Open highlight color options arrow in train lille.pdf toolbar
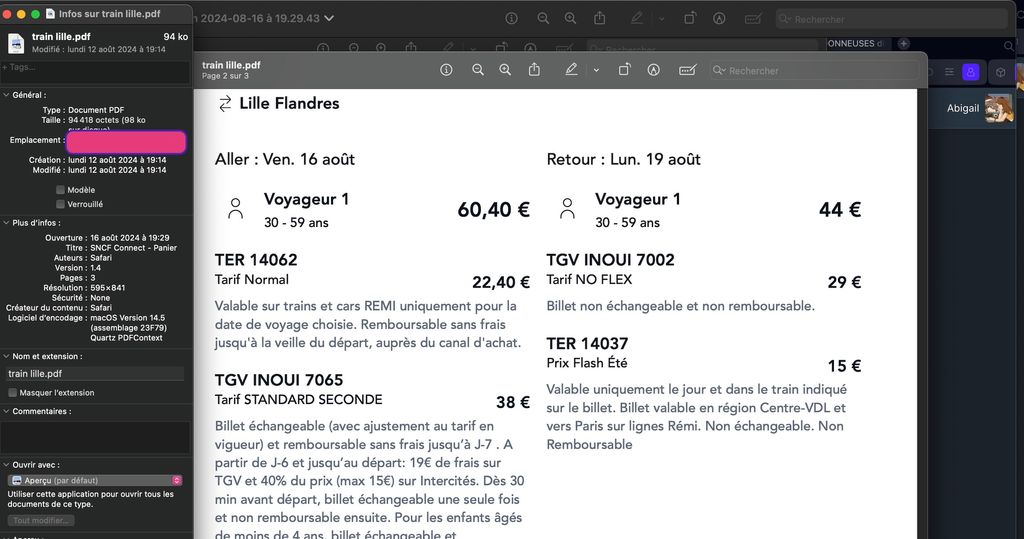Screen dimensions: 1024x539 pyautogui.click(x=596, y=71)
